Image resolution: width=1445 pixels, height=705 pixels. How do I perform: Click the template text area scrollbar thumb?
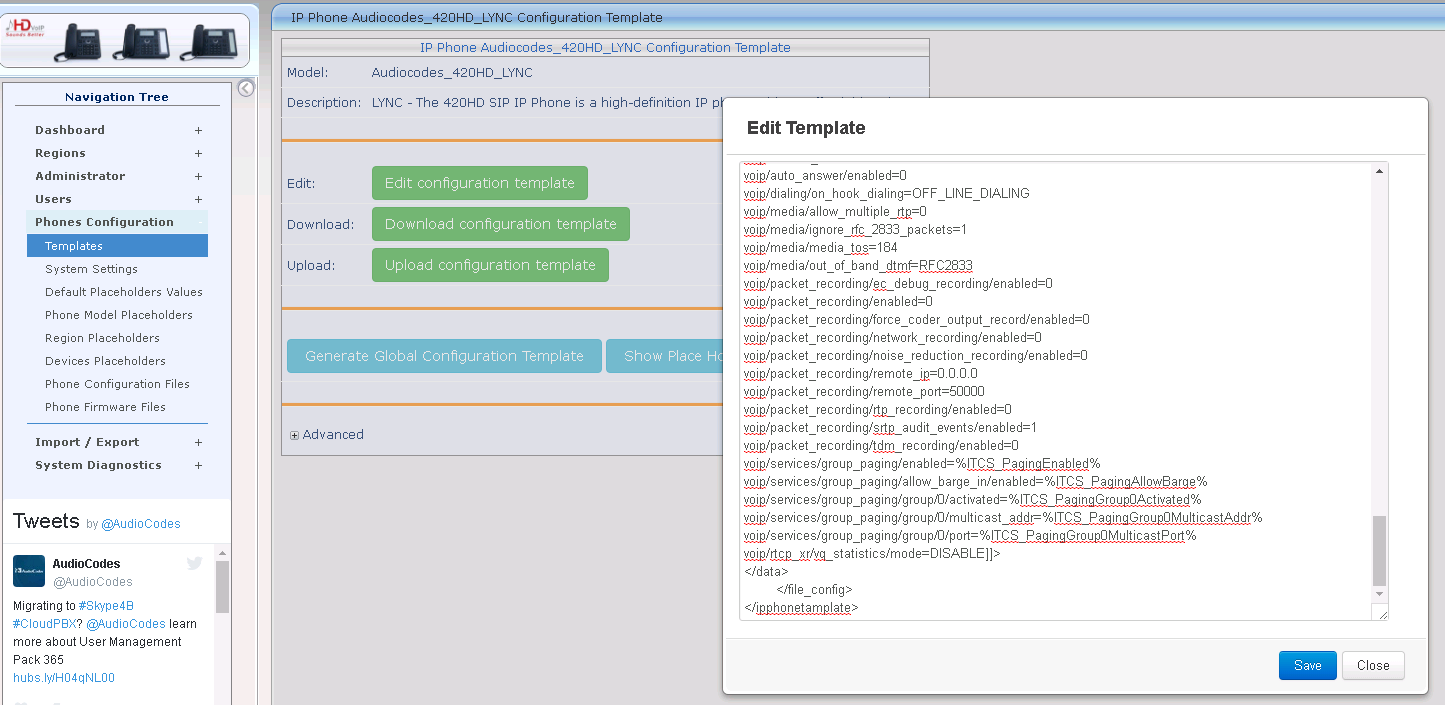point(1380,551)
